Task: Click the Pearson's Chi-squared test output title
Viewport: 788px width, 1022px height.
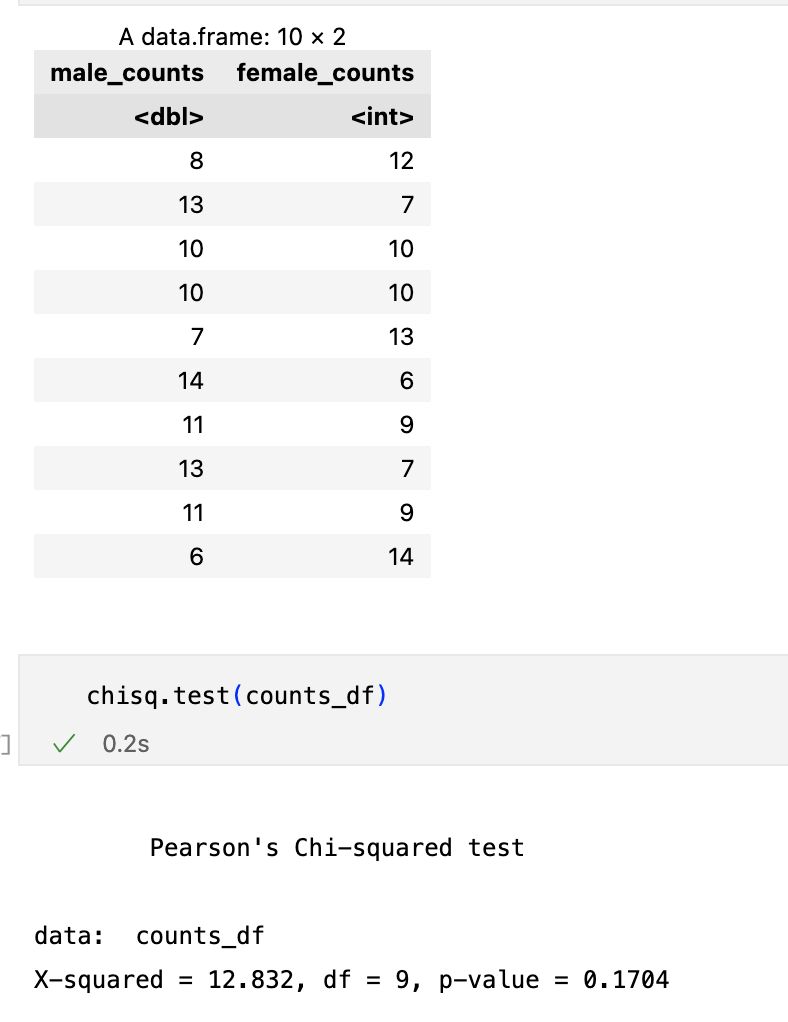Action: click(337, 847)
